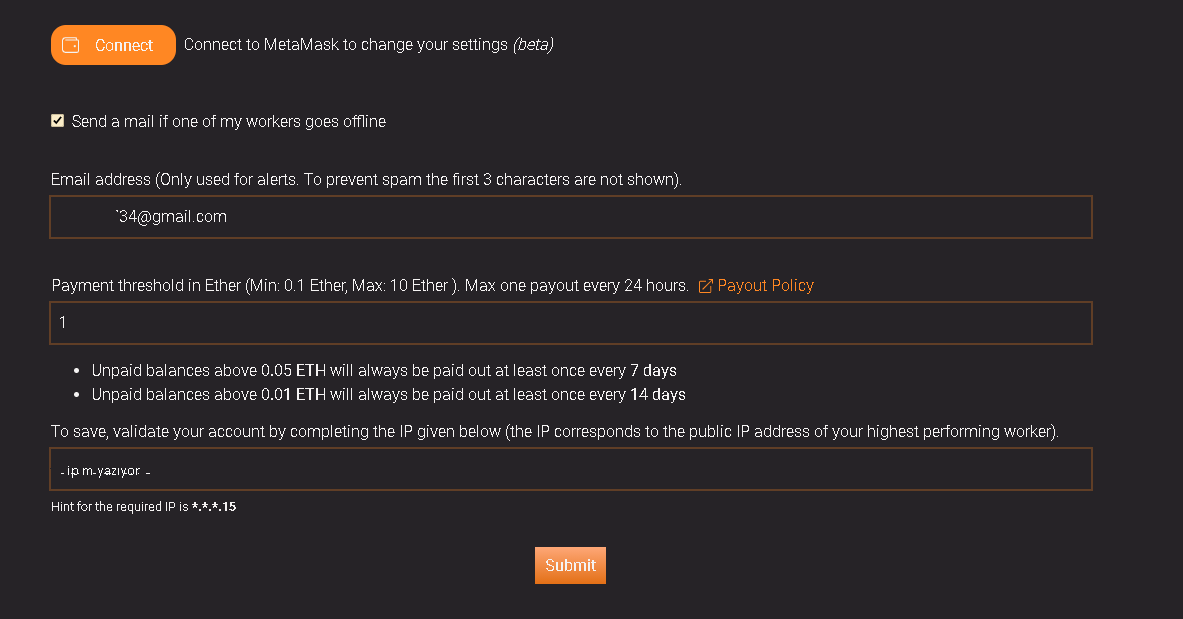The height and width of the screenshot is (619, 1183).
Task: Click the 'Send a mail if one of my workers goes offline' label
Action: [228, 122]
